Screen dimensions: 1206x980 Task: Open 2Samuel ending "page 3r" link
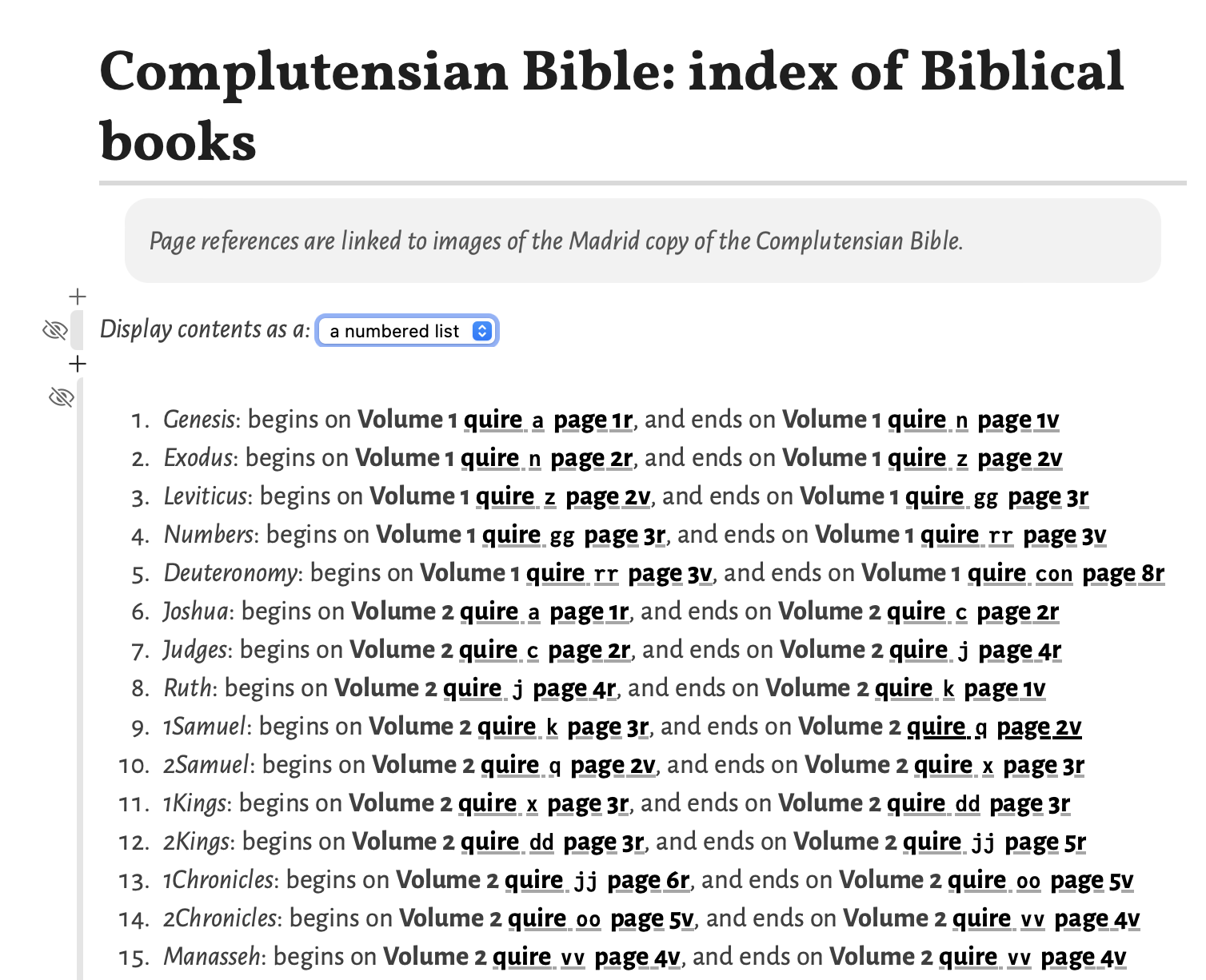[x=1044, y=765]
